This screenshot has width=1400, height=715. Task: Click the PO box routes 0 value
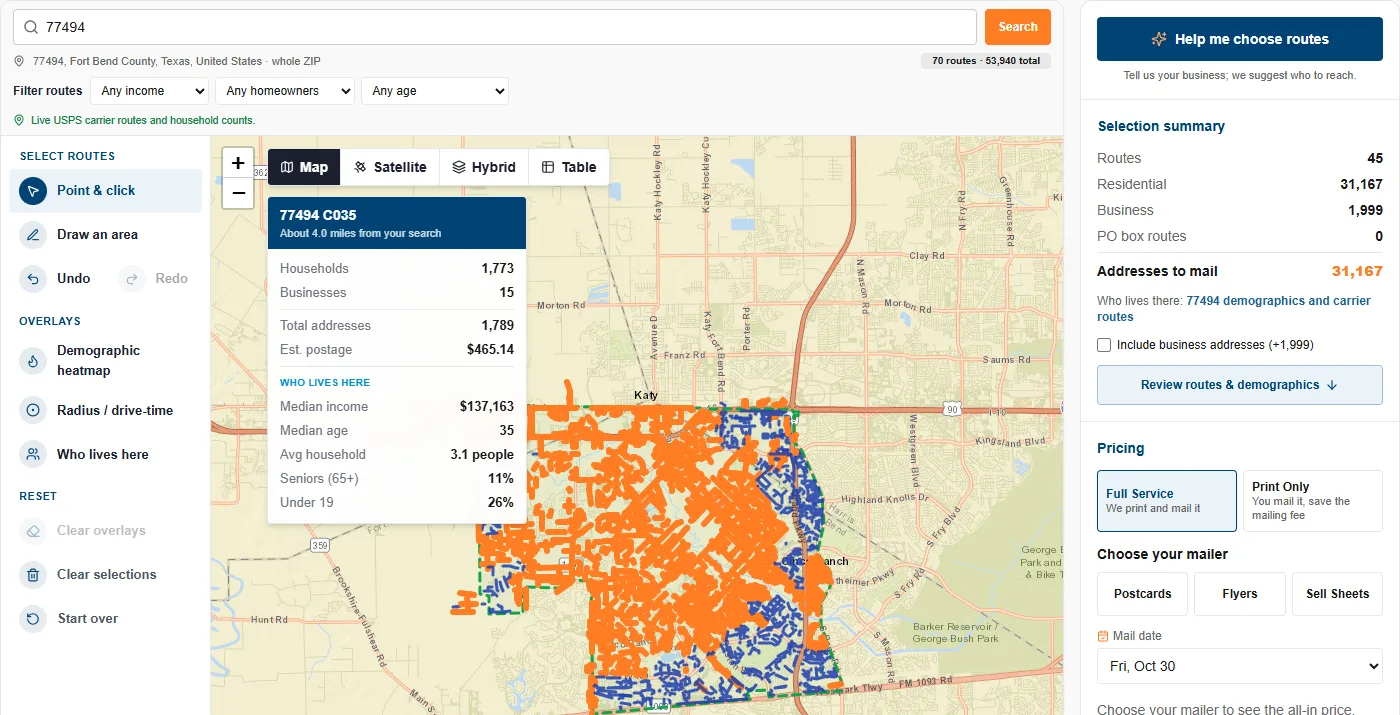point(1379,236)
